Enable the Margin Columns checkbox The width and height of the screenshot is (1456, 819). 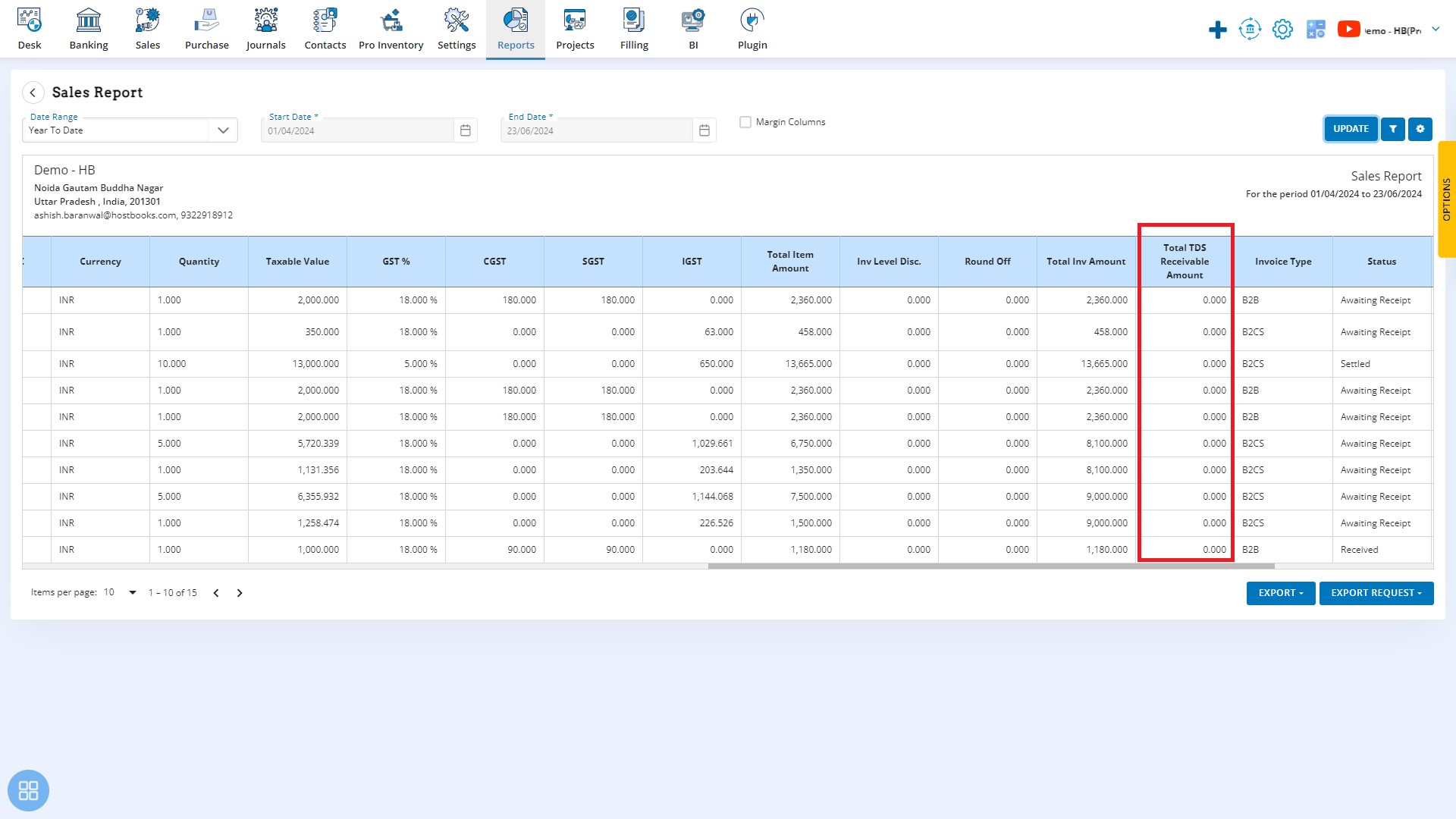click(x=745, y=122)
